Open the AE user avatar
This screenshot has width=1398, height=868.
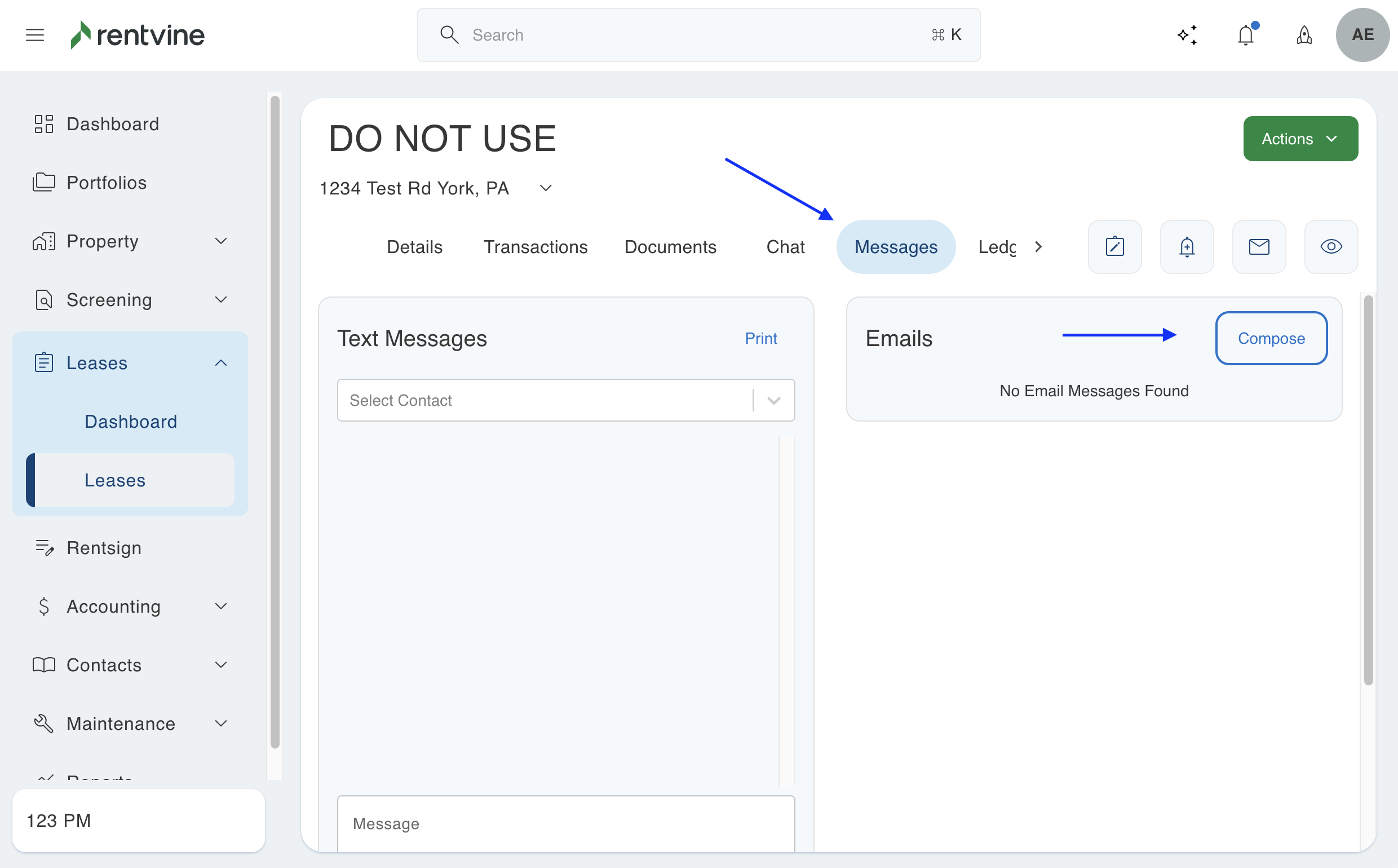[1362, 35]
